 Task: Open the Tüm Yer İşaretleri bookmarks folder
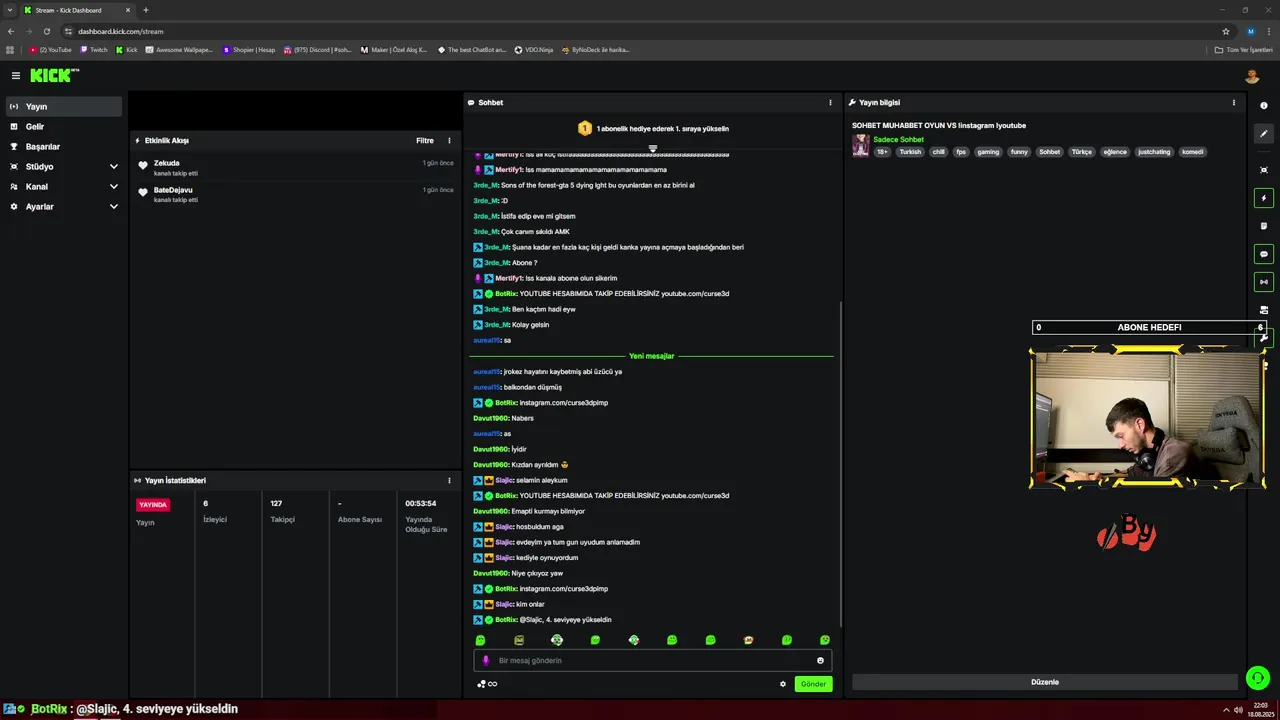(x=1244, y=49)
